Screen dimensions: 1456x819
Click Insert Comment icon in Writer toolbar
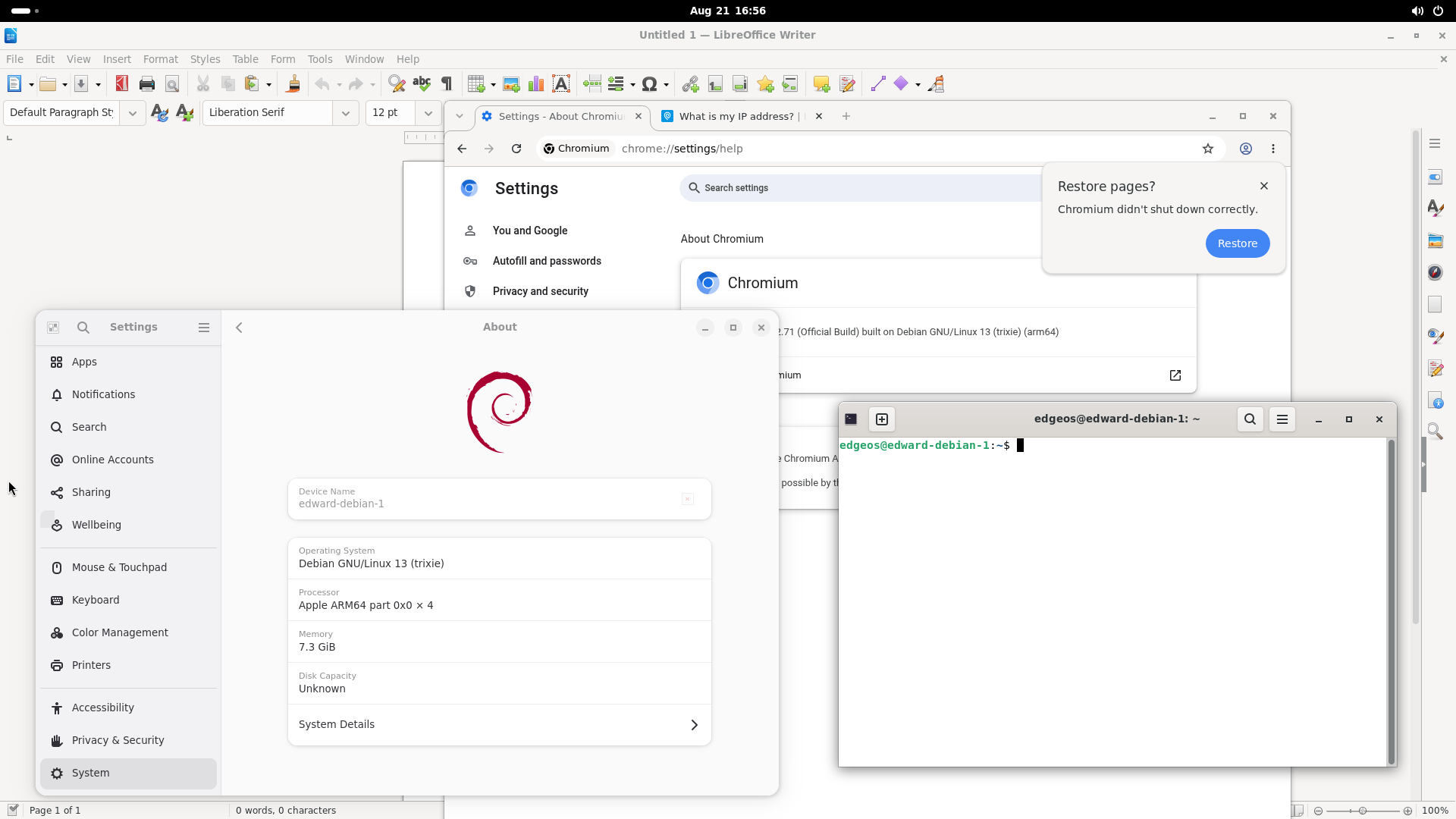(x=821, y=84)
